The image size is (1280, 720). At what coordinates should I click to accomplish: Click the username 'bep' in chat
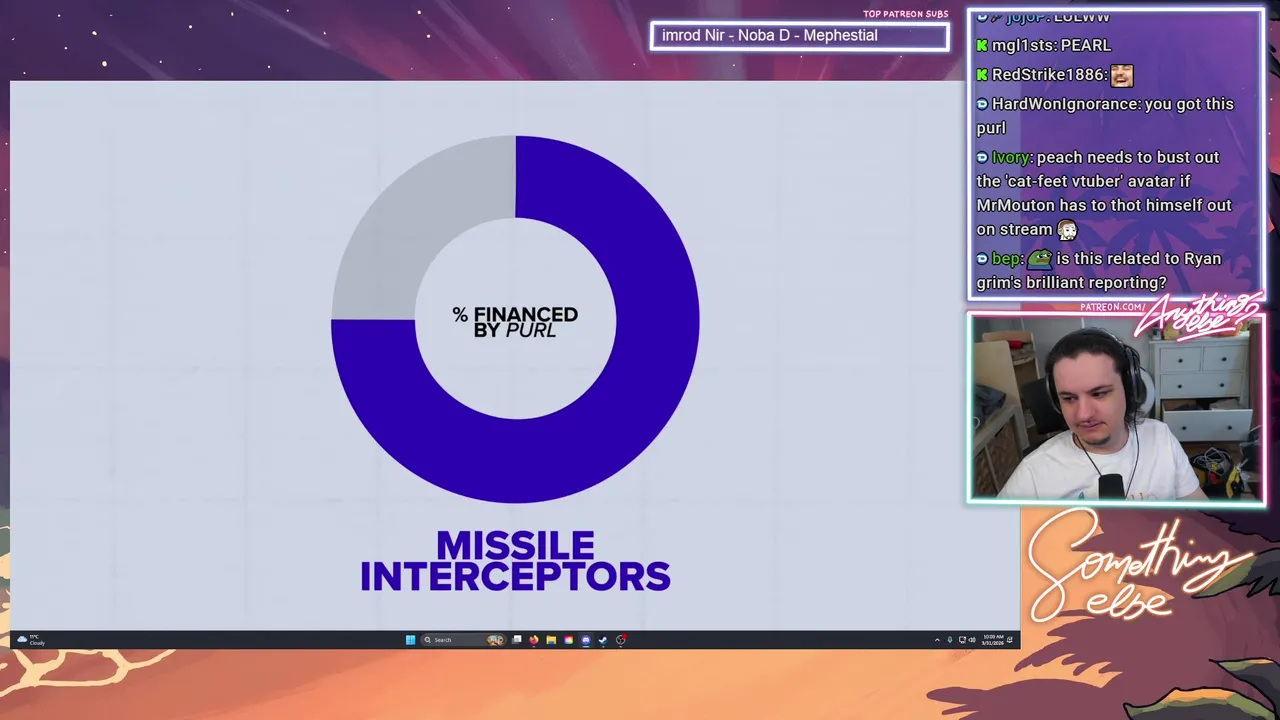1006,259
